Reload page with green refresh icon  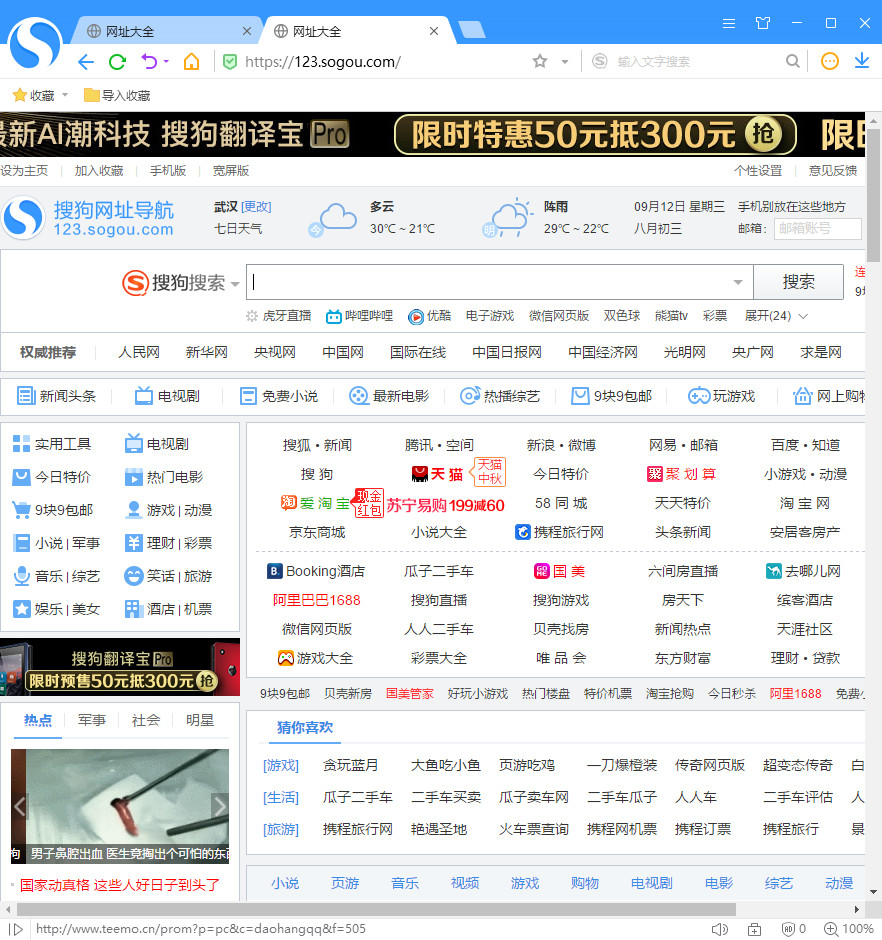tap(118, 62)
